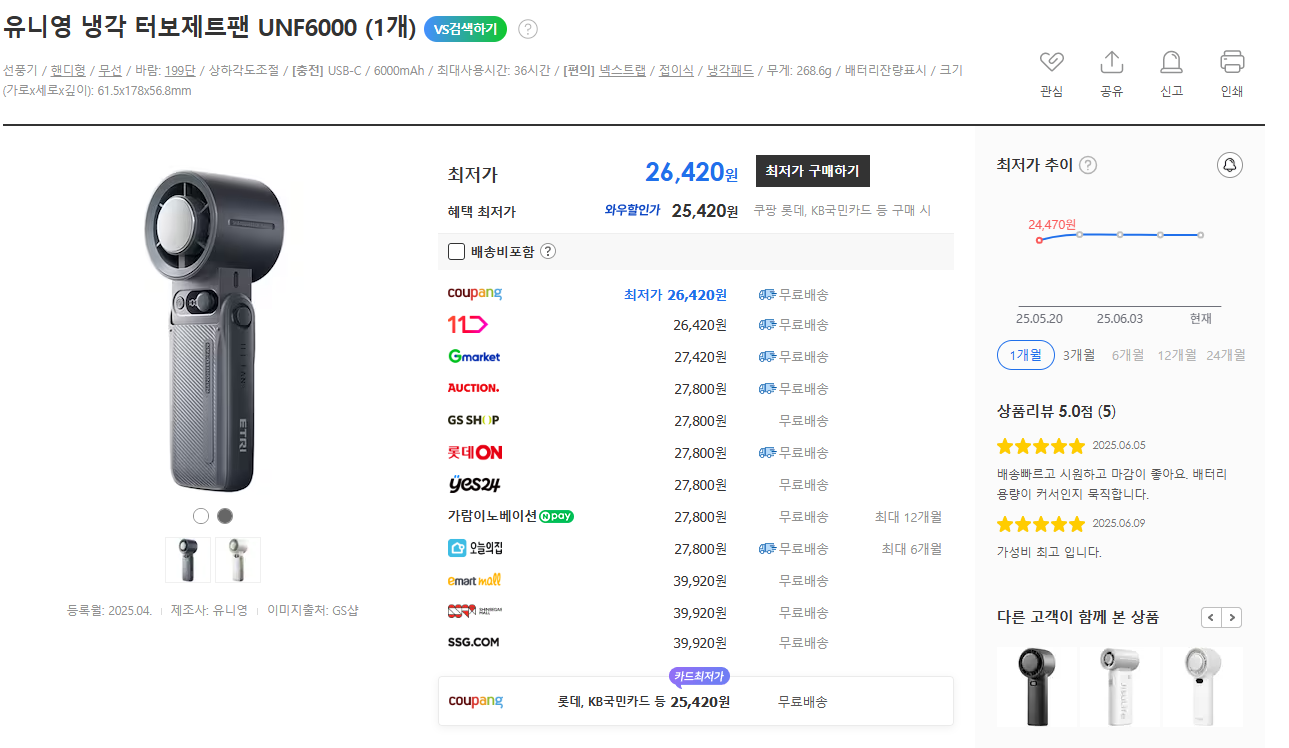Open the 가람이노베이션 Npay seller
Screen dimensions: 1289x748
coord(511,516)
